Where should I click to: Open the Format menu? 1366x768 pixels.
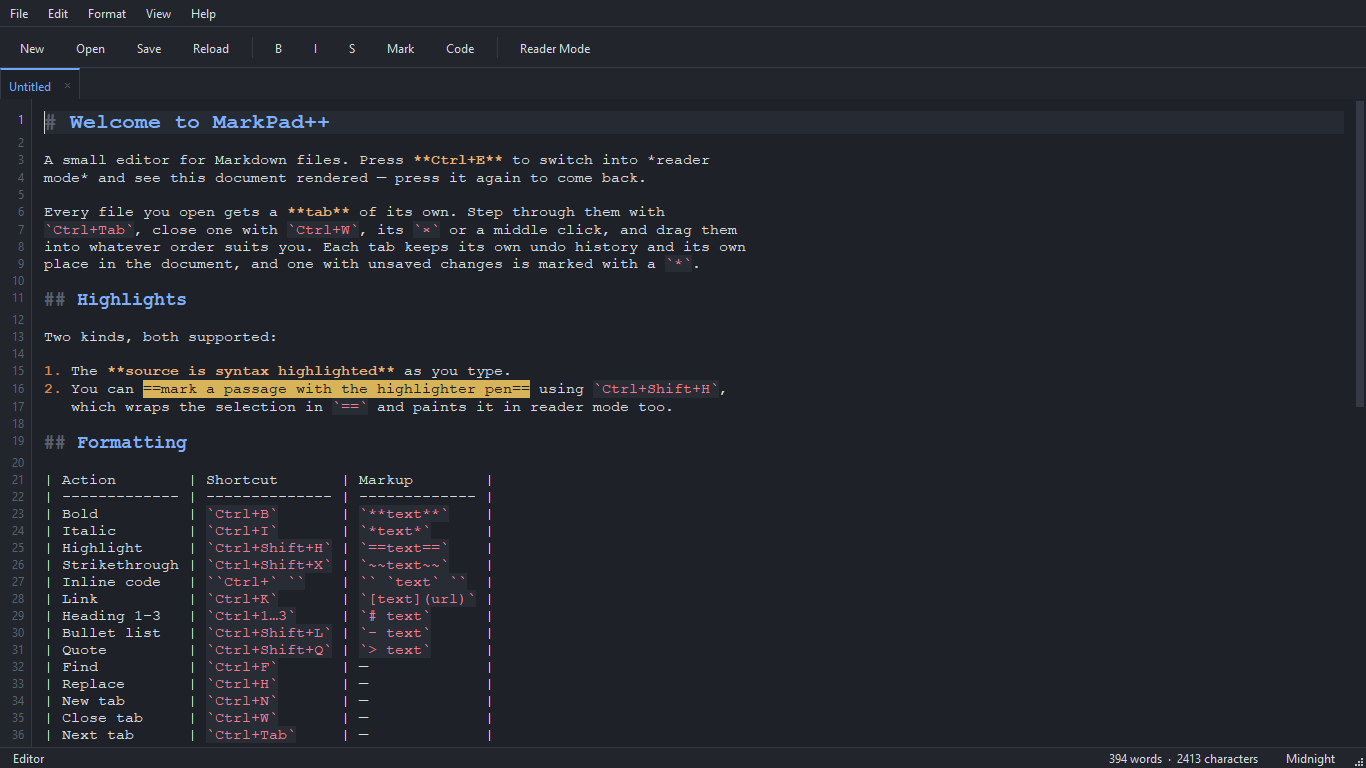click(x=107, y=14)
